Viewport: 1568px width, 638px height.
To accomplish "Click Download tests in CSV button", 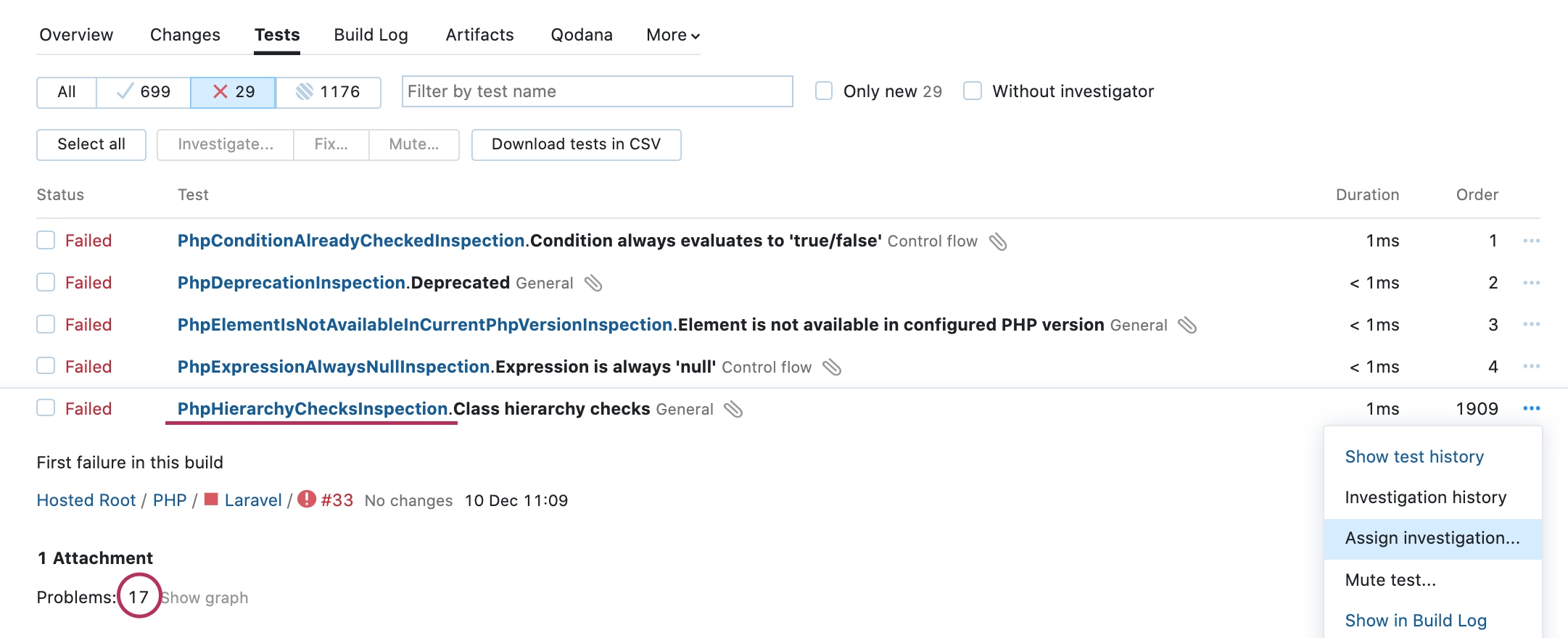I will (576, 144).
